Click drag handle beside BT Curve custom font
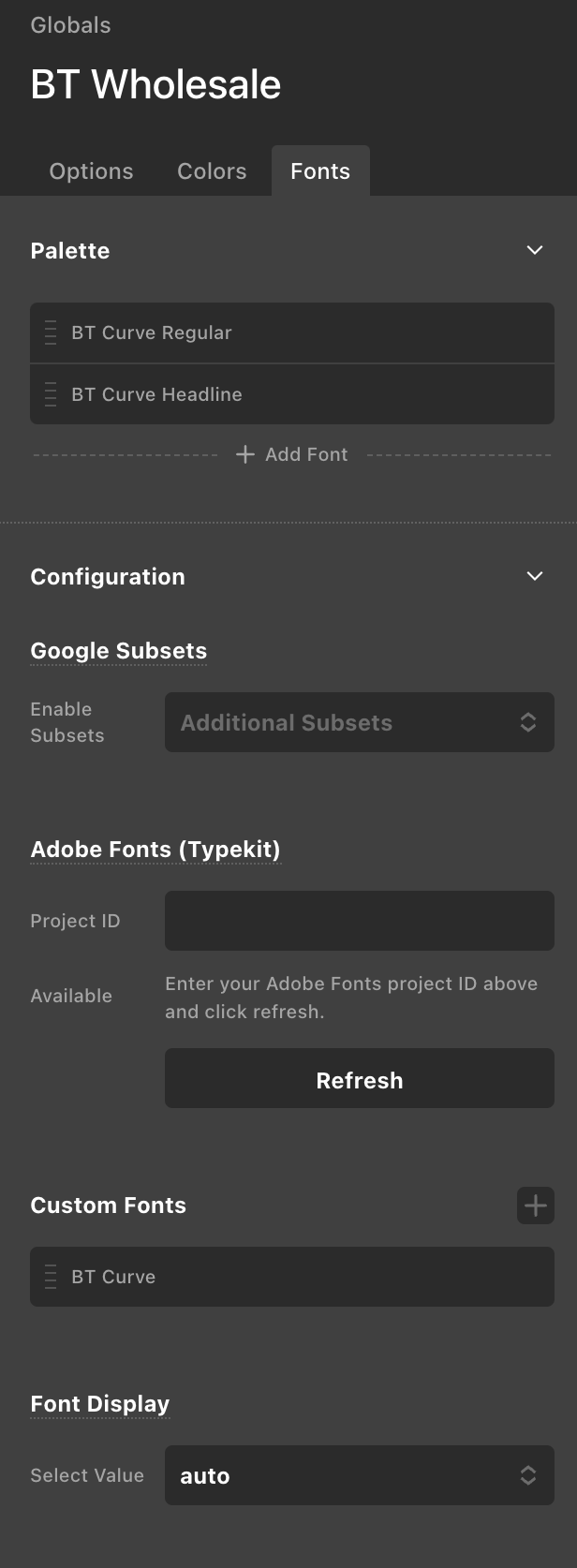This screenshot has width=577, height=1568. [x=51, y=1277]
